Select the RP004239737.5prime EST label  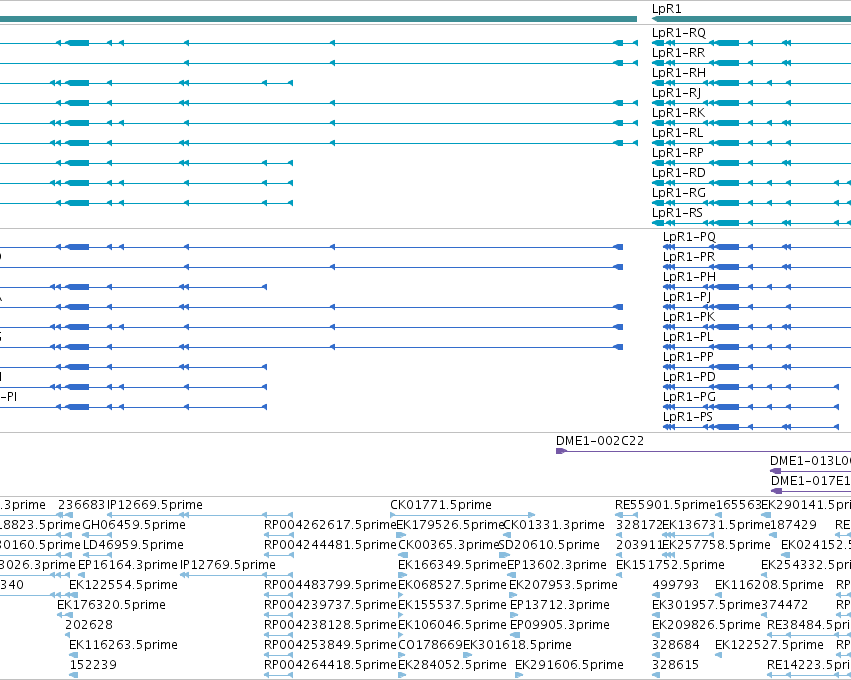pos(330,605)
